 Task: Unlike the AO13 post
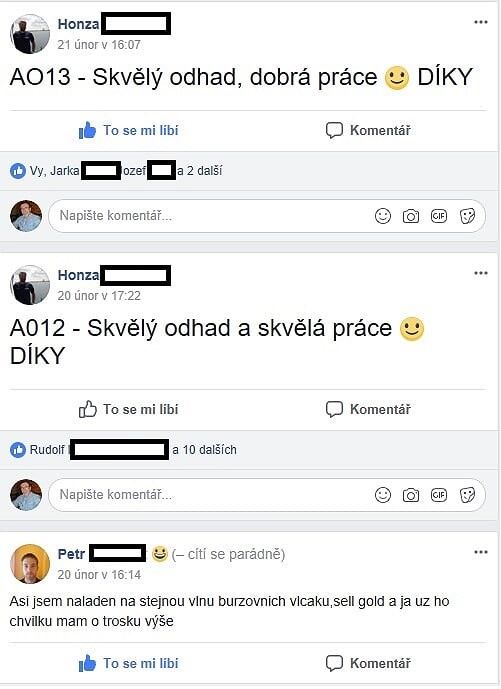coord(128,131)
